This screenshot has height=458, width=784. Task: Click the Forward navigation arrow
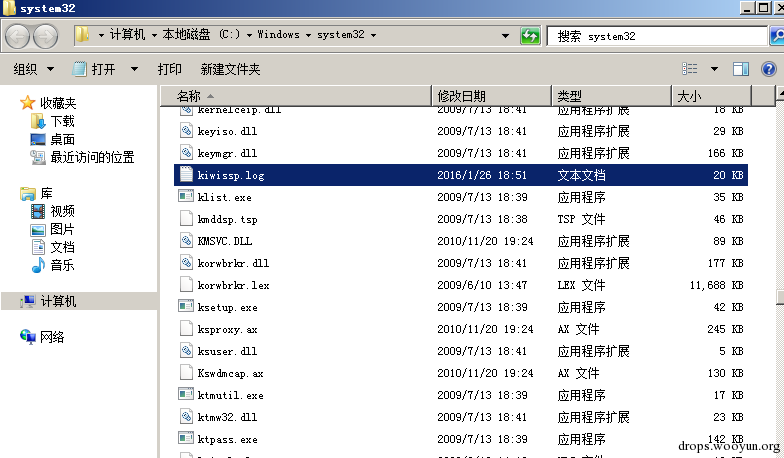tap(46, 36)
